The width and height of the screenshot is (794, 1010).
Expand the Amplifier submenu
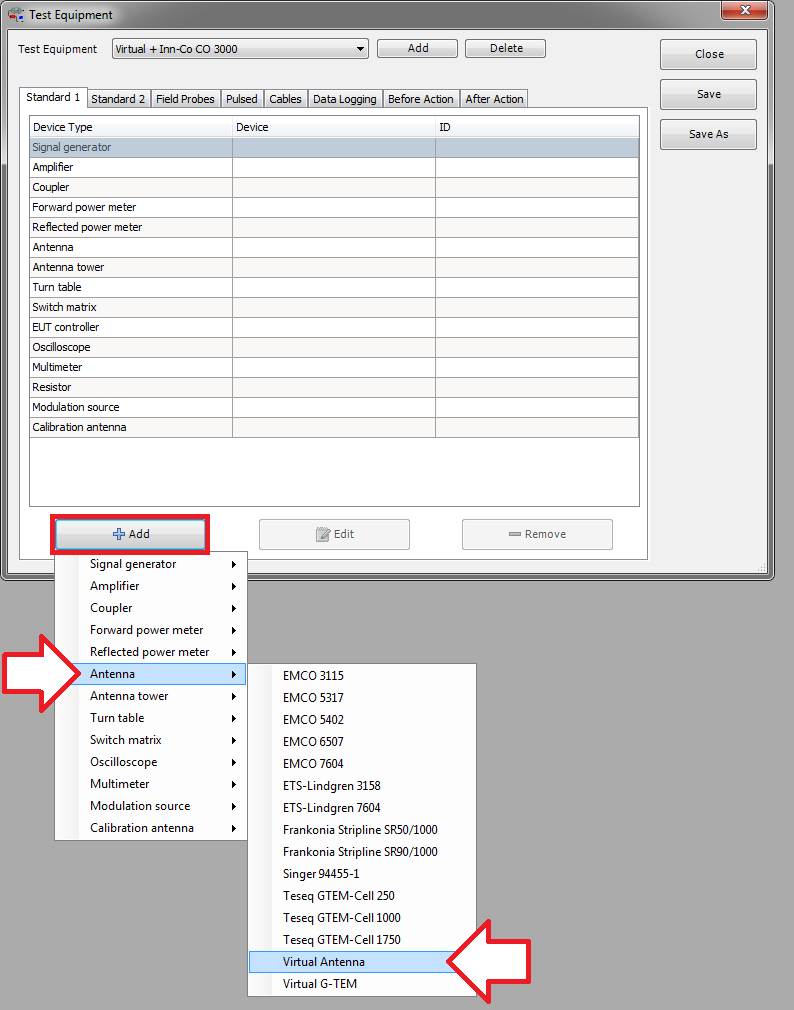point(151,586)
